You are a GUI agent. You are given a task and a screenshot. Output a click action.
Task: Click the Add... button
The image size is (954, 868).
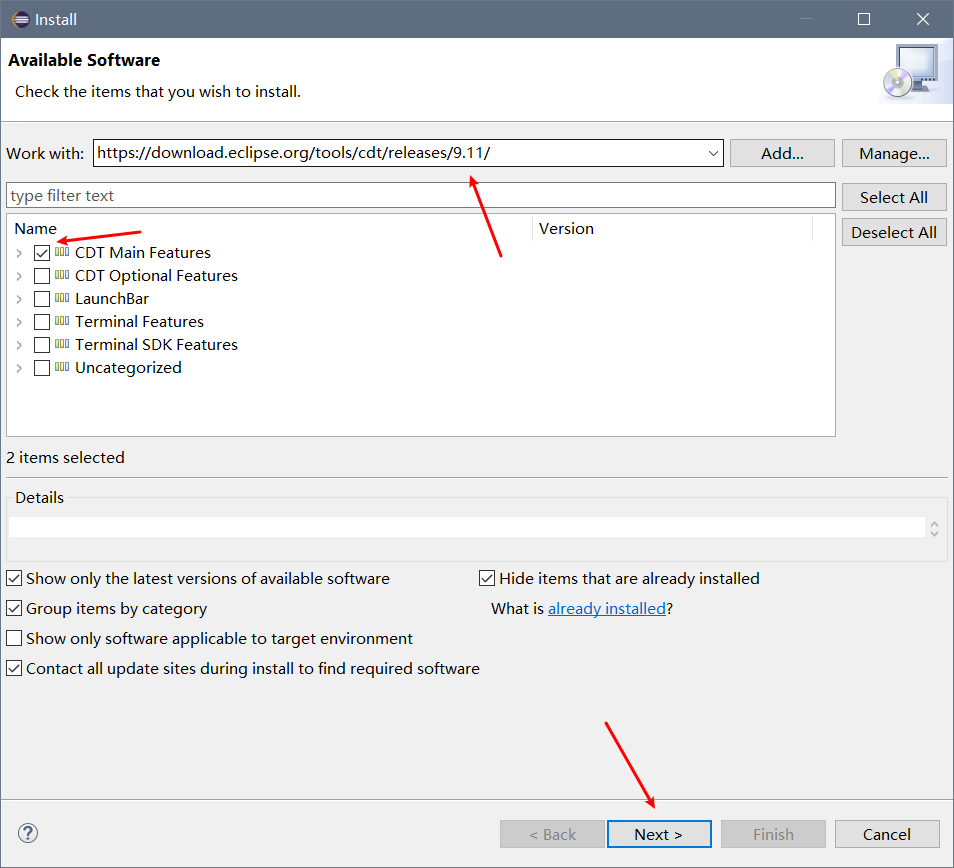click(782, 153)
